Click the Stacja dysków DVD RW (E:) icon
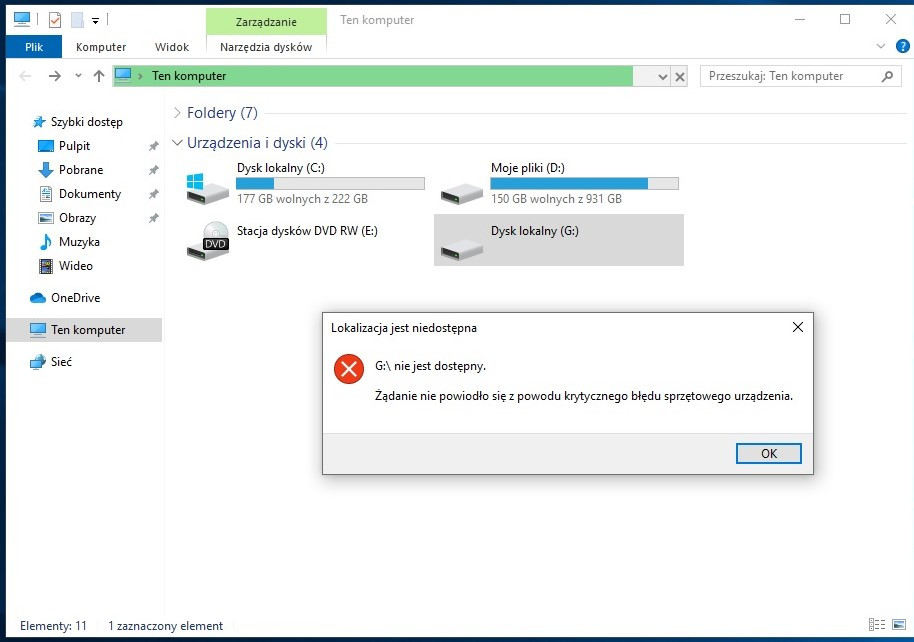The height and width of the screenshot is (642, 914). click(x=207, y=240)
